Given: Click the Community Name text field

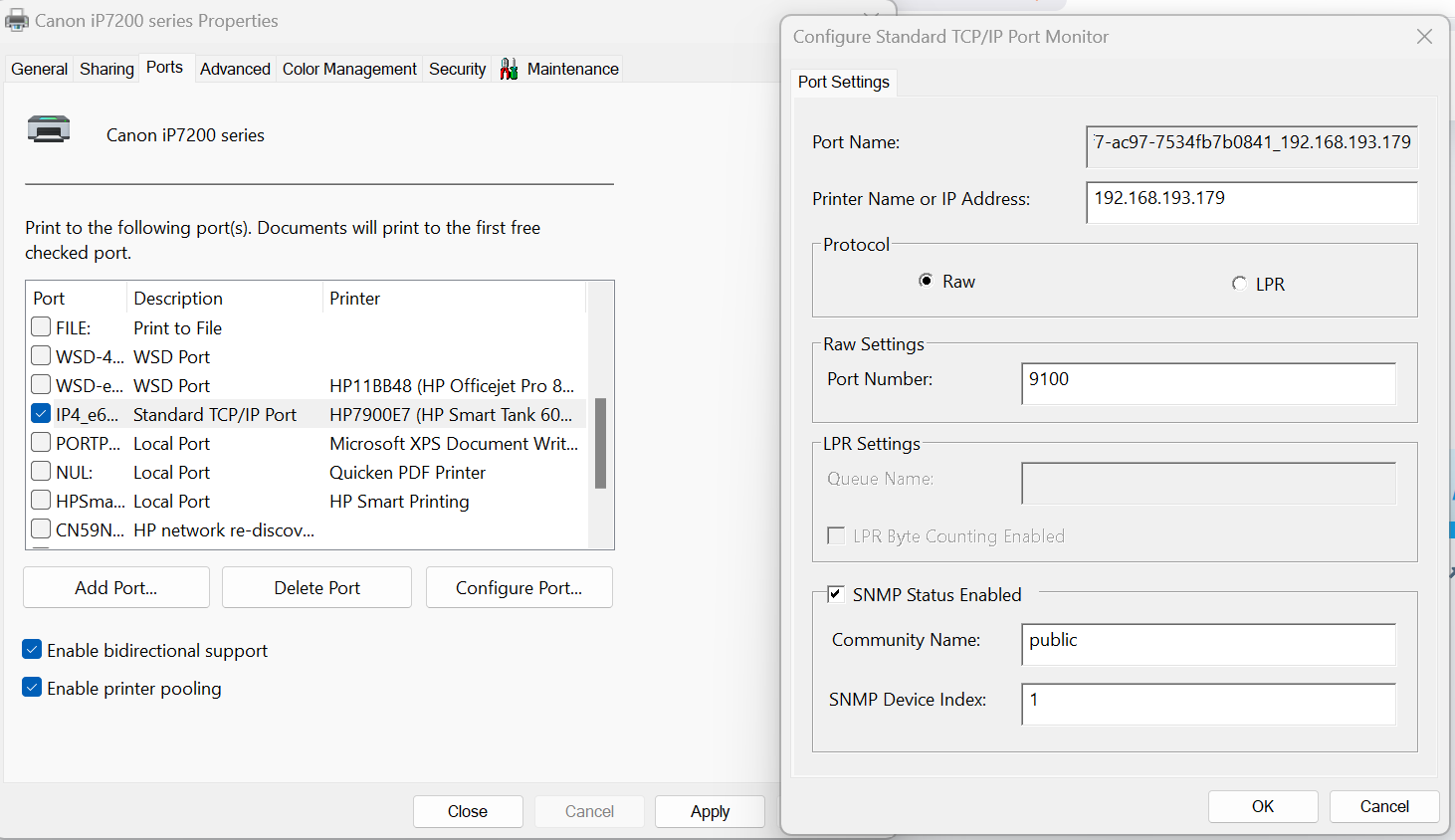Looking at the screenshot, I should coord(1207,644).
